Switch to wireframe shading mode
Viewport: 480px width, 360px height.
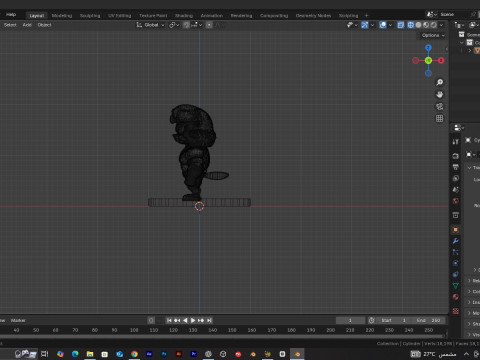411,25
